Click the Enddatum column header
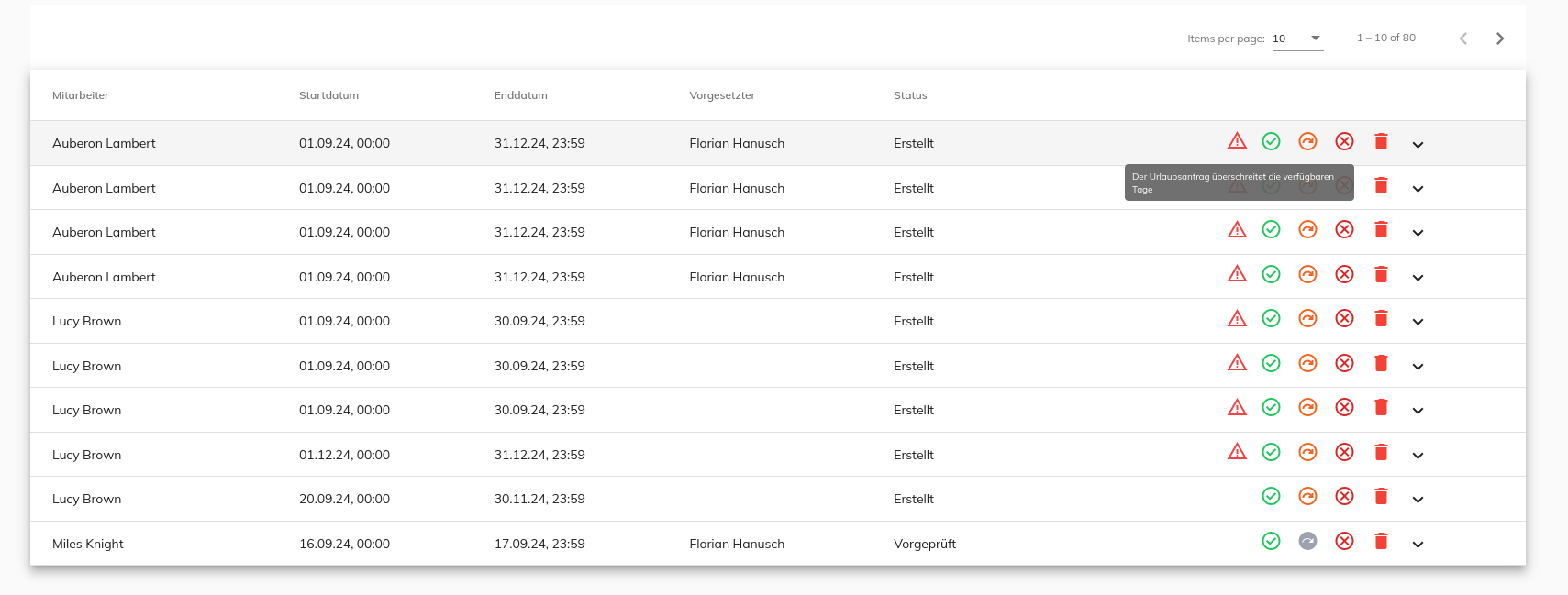The height and width of the screenshot is (595, 1568). [520, 95]
